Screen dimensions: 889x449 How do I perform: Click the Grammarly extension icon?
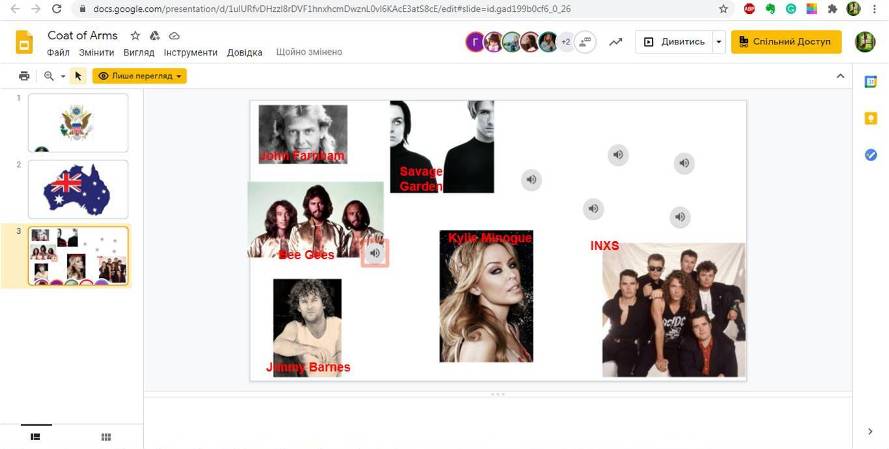point(791,9)
